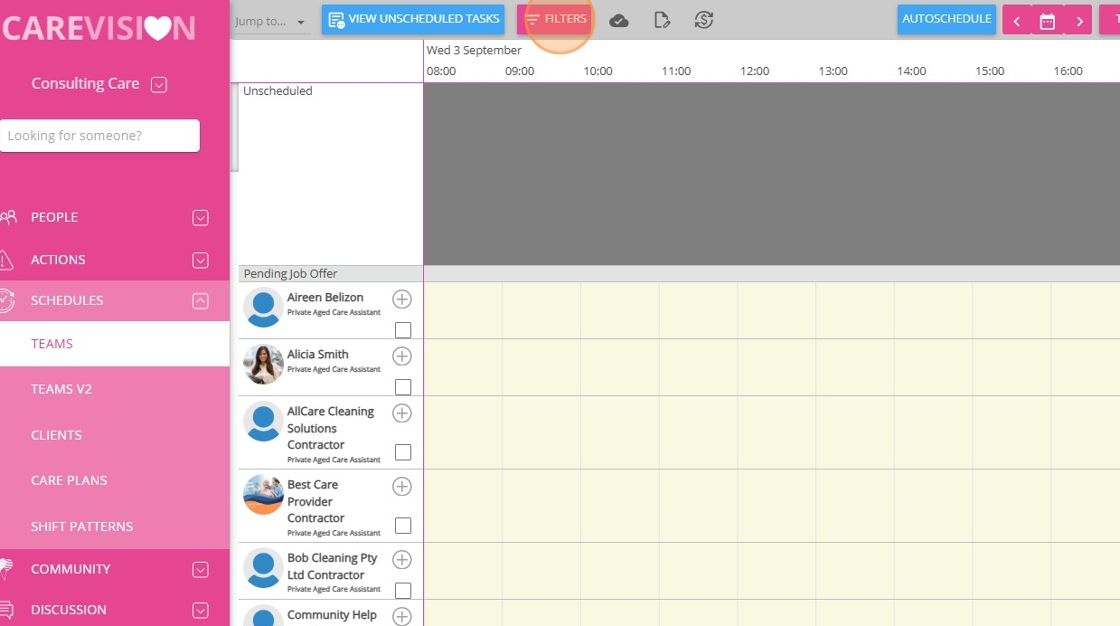The height and width of the screenshot is (626, 1120).
Task: Click the Wed 3 September date label
Action: (474, 50)
